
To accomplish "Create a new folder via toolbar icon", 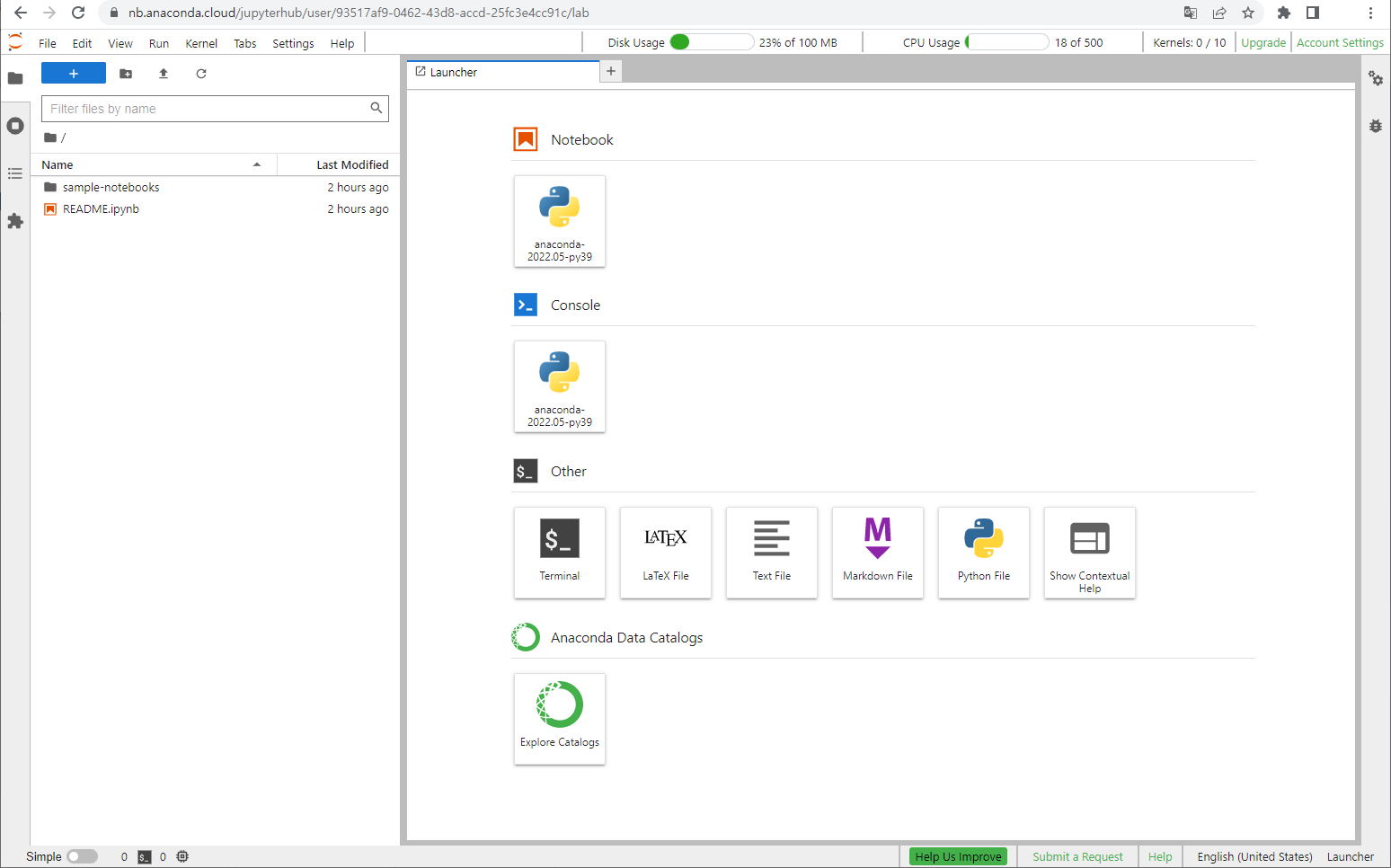I will pyautogui.click(x=126, y=74).
